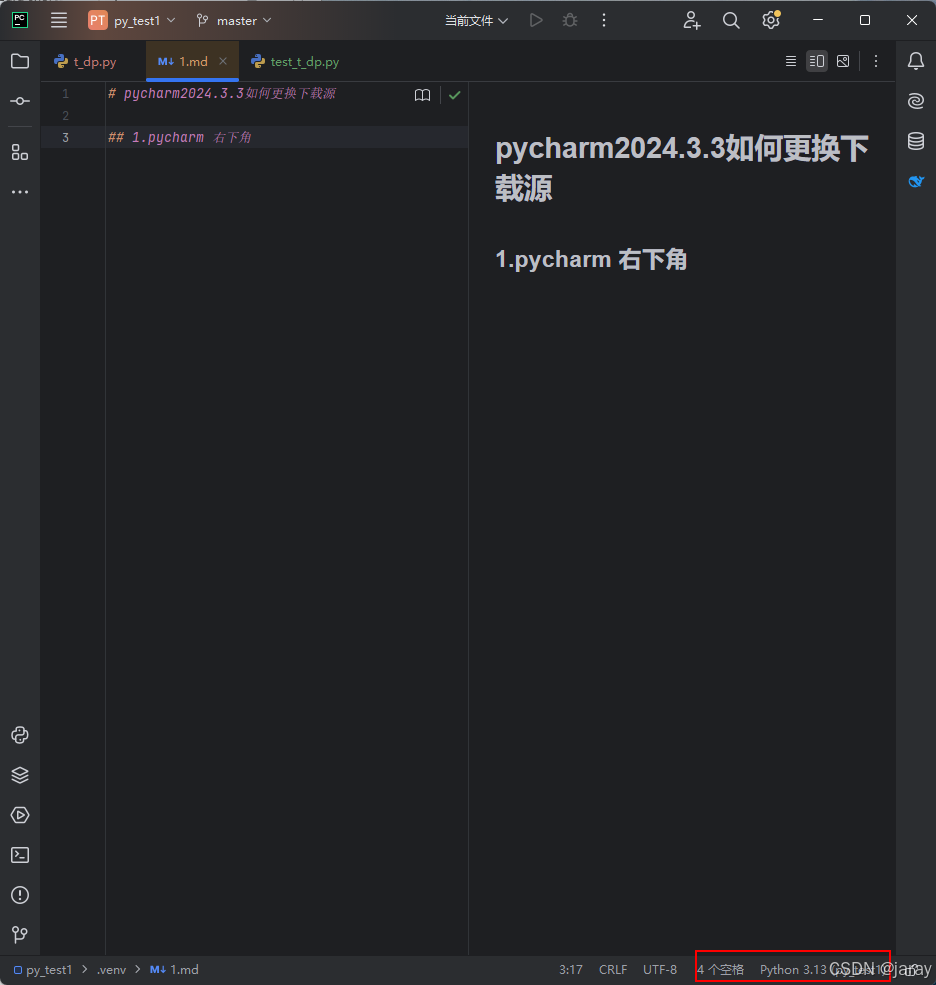The image size is (936, 985).
Task: Click the green inspection checkmark
Action: (x=455, y=95)
